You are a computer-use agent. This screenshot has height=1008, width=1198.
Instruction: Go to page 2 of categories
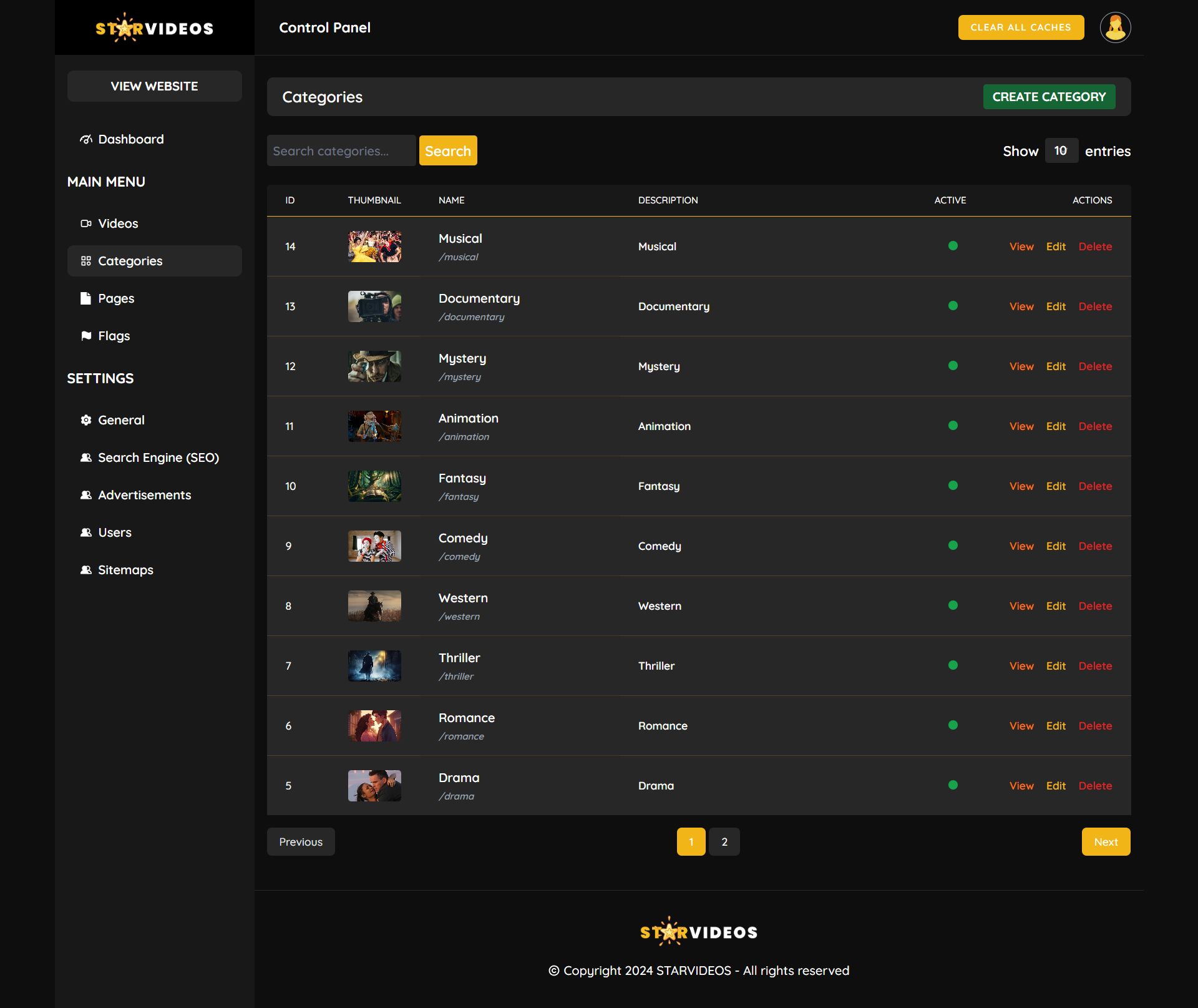pos(724,842)
